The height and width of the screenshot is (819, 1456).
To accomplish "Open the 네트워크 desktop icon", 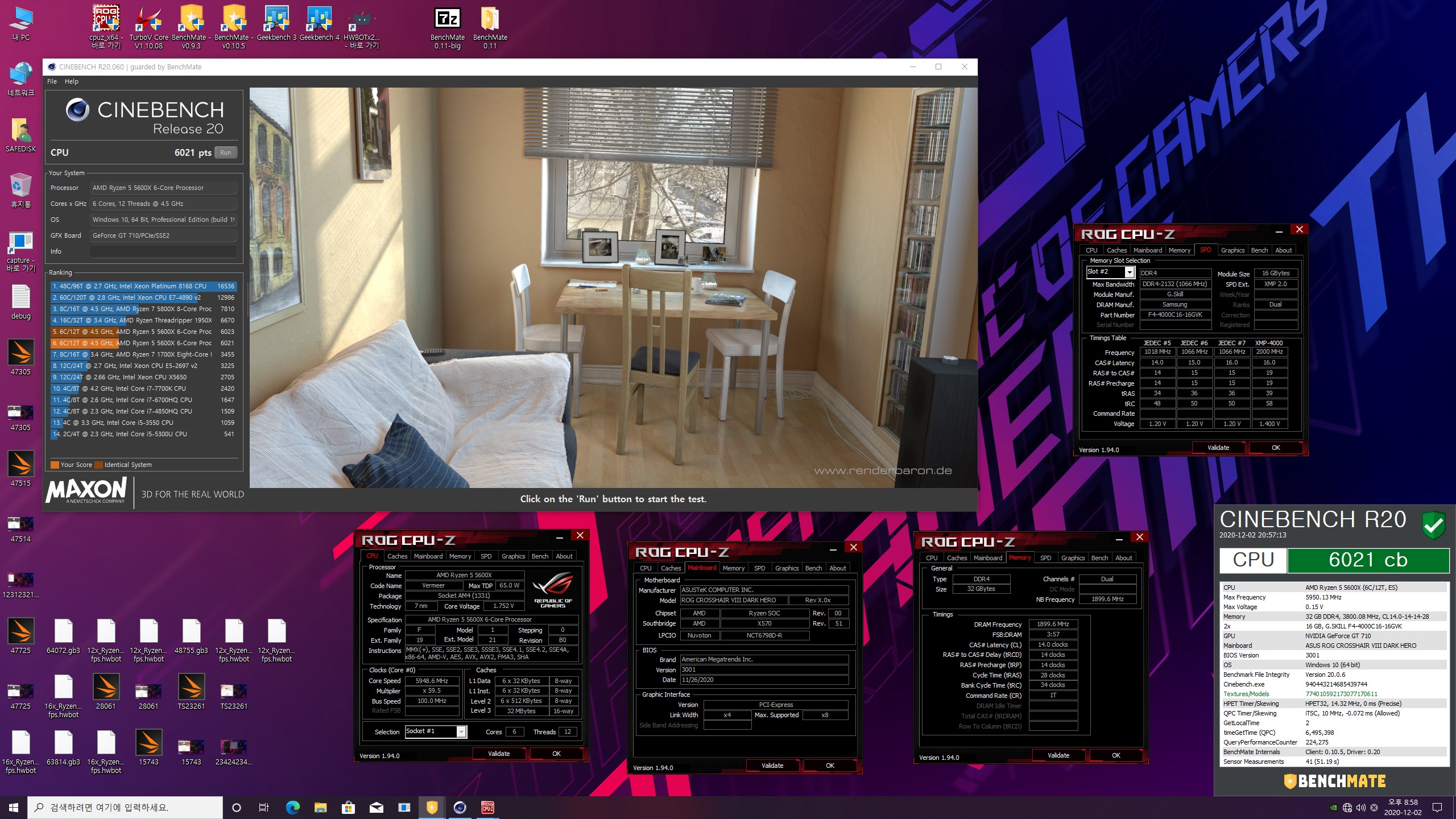I will tap(21, 79).
